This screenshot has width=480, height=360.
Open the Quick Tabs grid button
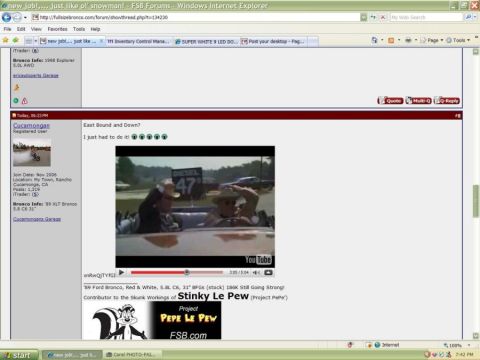pos(29,41)
